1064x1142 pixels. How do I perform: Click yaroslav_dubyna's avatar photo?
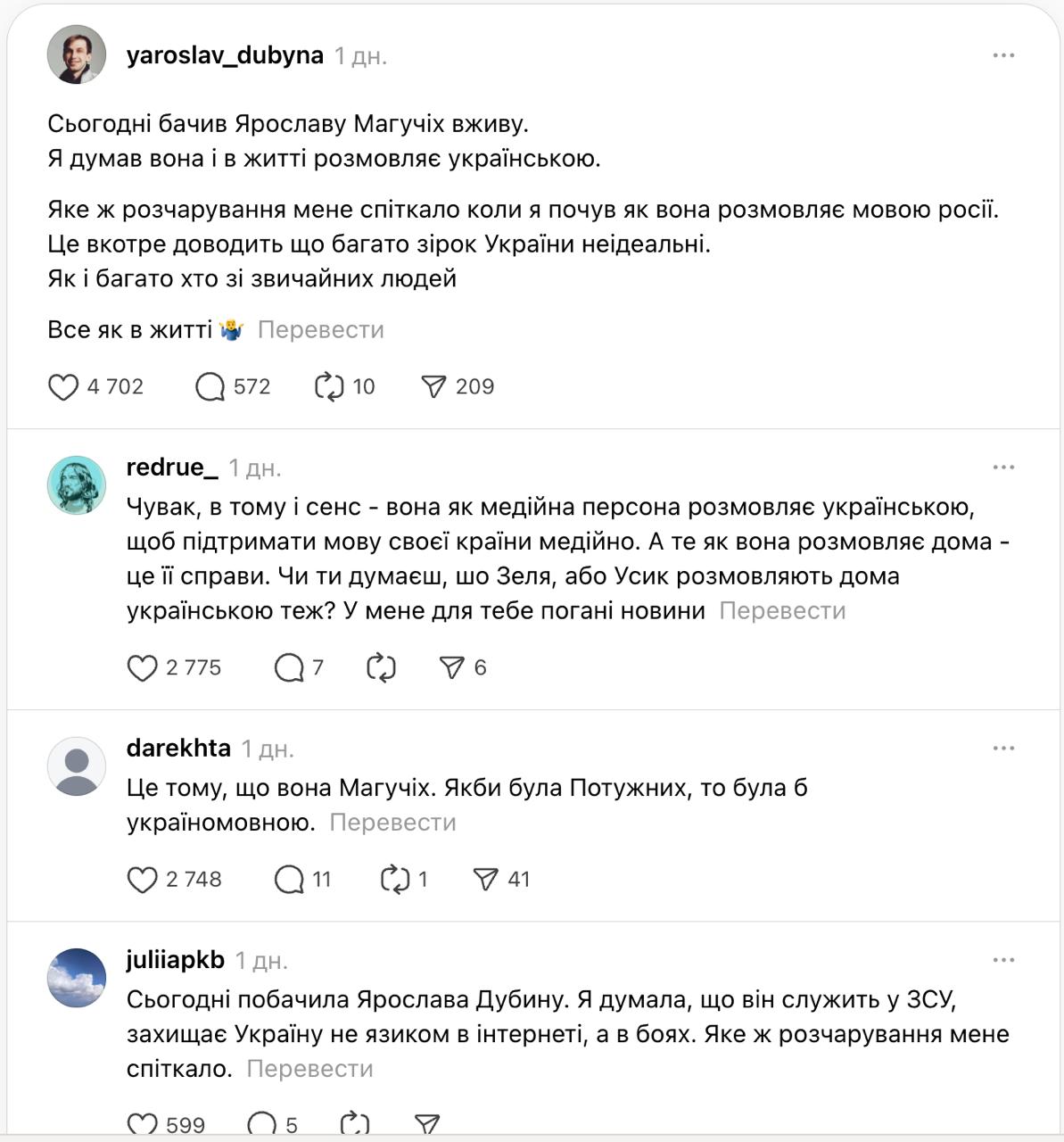[77, 54]
